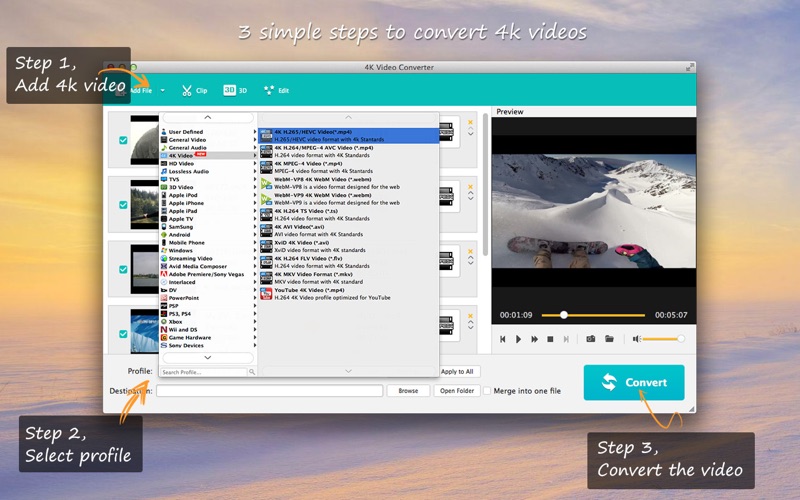Click the Open Folder button
The image size is (800, 500).
(x=456, y=391)
